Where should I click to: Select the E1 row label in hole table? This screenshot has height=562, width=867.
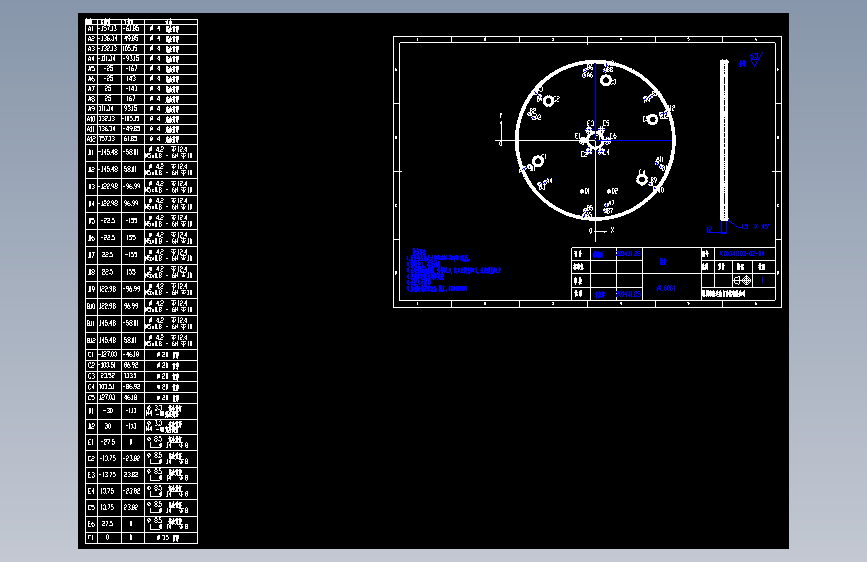coord(91,443)
